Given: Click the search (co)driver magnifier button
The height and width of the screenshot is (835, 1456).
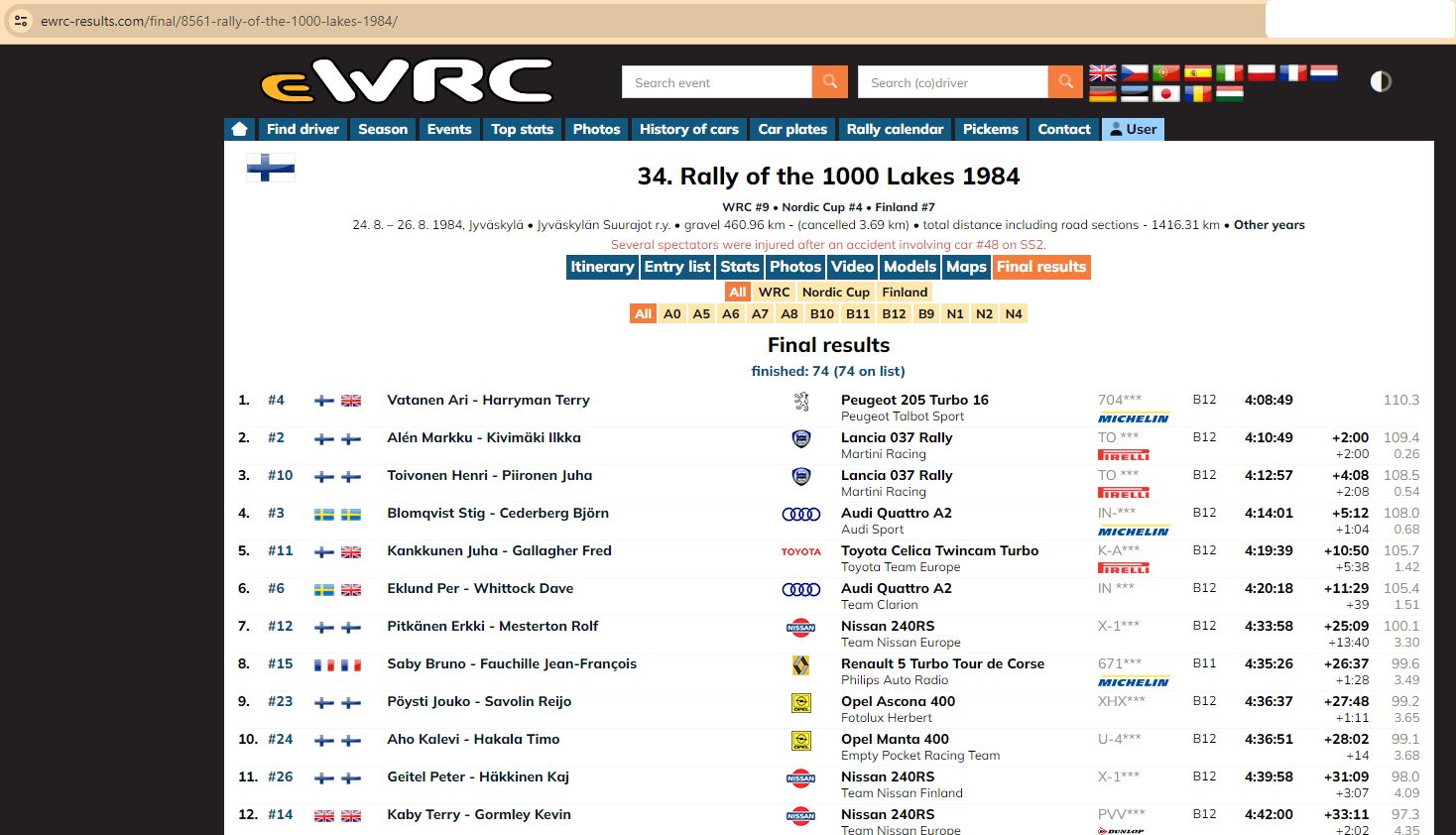Looking at the screenshot, I should coord(1065,82).
